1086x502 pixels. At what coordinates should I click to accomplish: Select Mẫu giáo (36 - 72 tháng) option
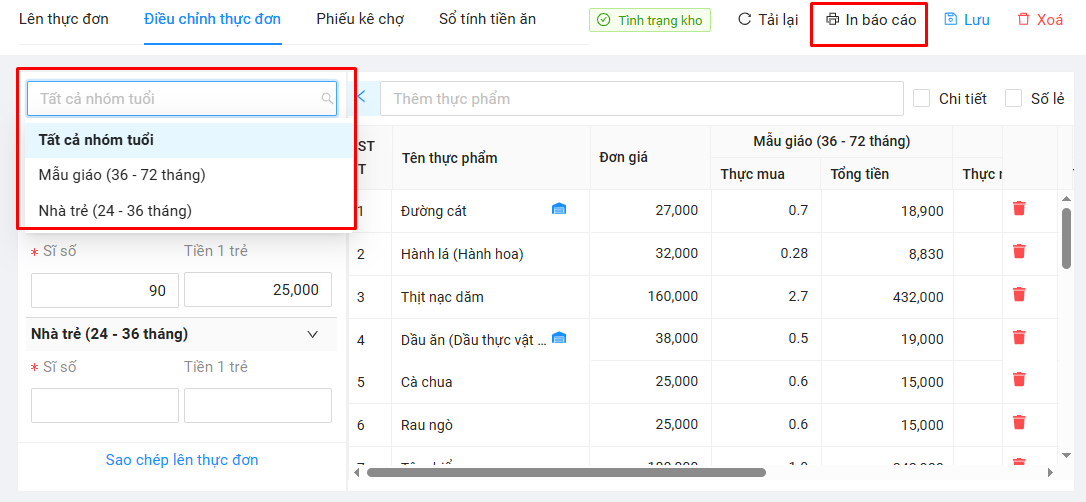pos(122,175)
